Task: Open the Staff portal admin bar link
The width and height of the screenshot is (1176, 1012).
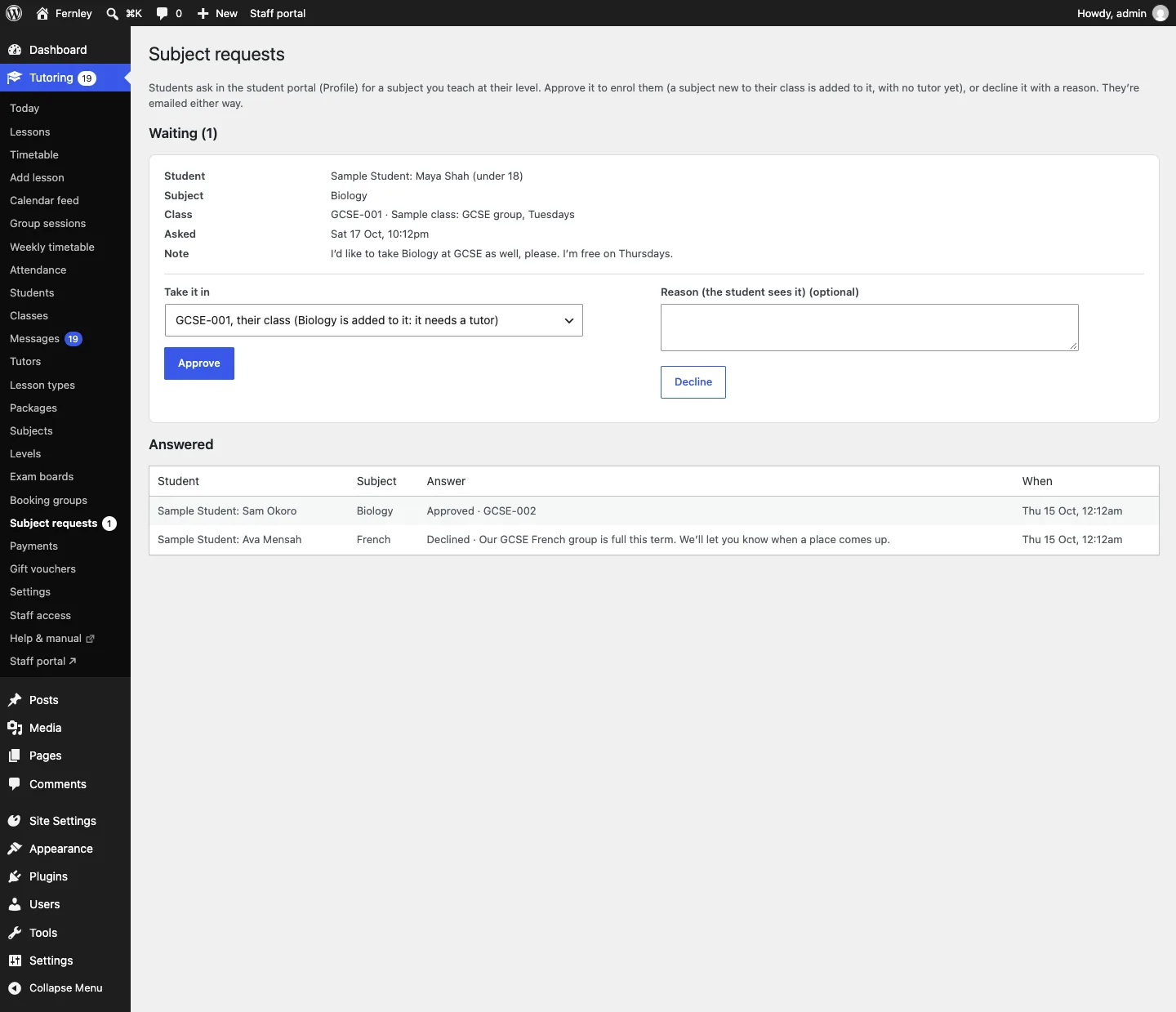Action: (278, 13)
